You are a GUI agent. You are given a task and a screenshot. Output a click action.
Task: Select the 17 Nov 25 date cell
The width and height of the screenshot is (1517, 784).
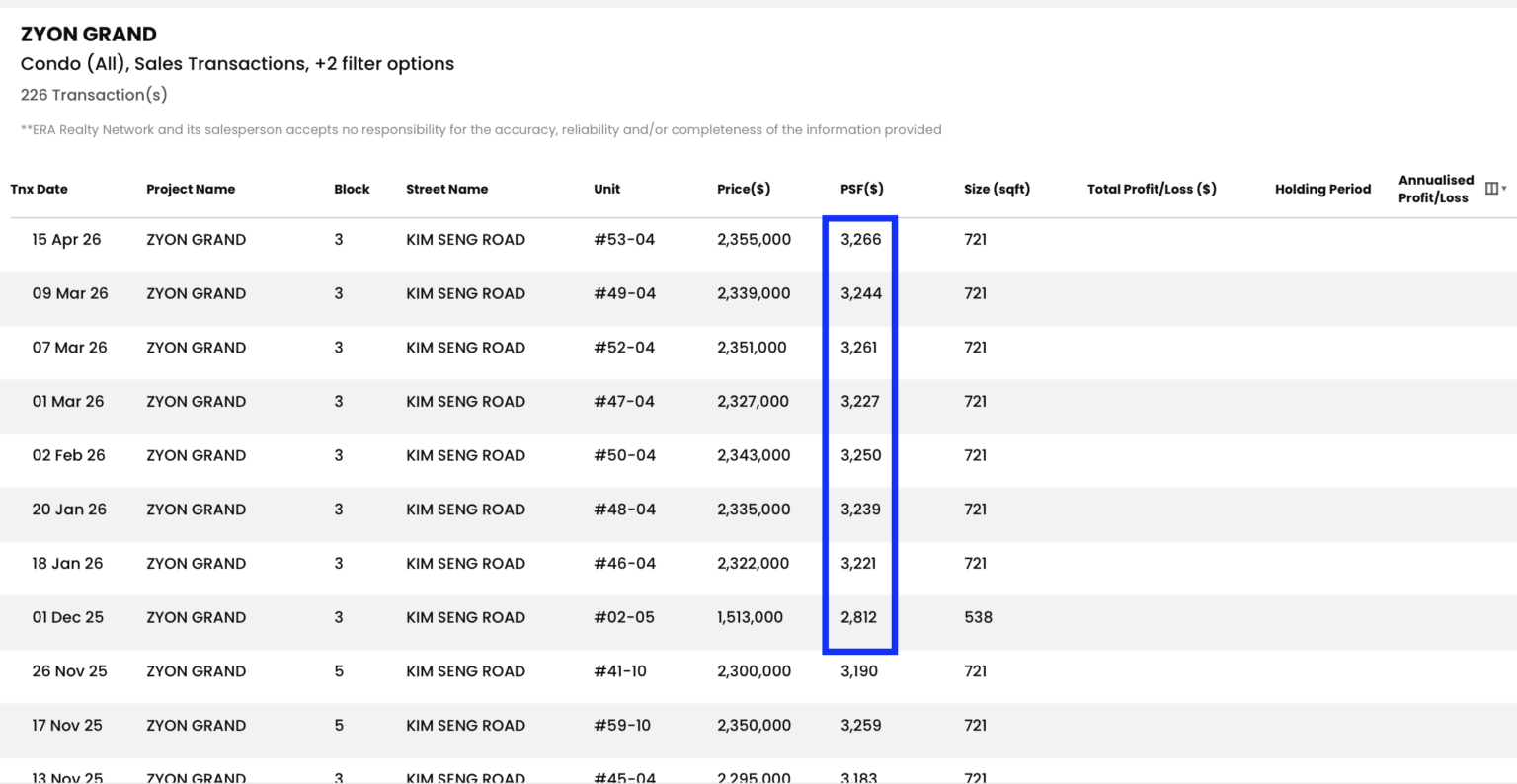click(x=67, y=725)
